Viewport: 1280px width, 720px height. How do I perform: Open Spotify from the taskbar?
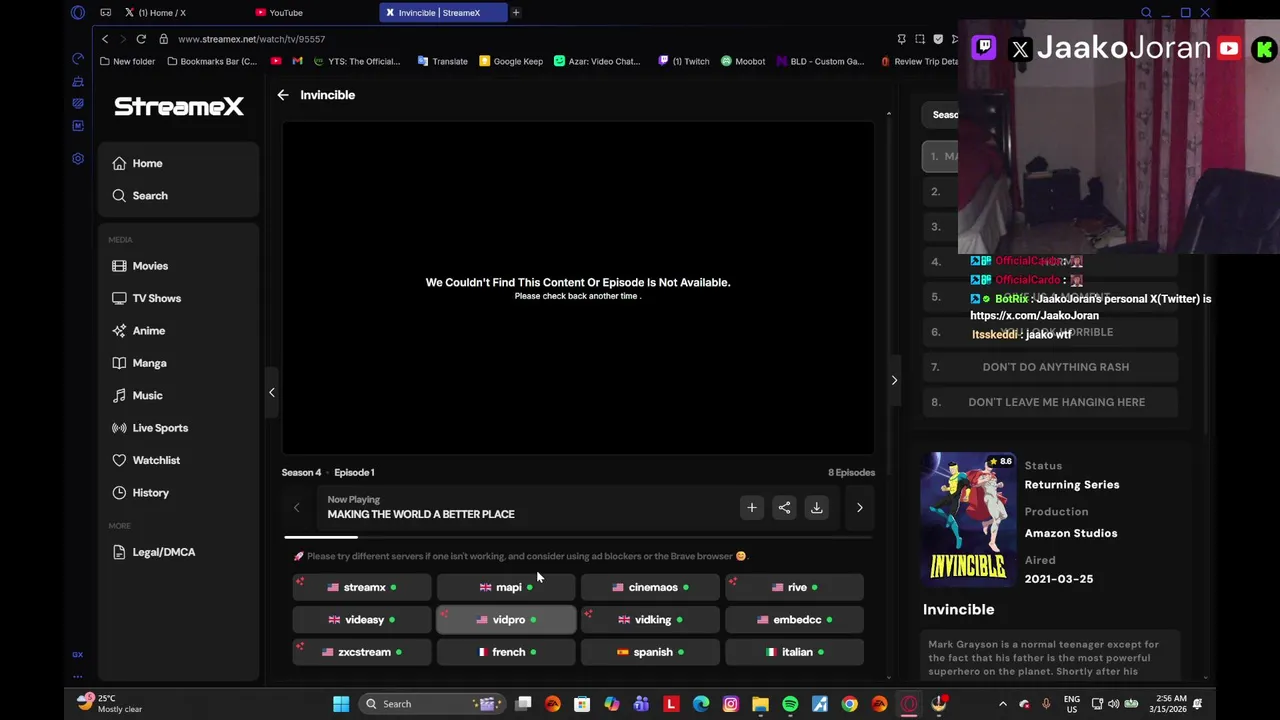click(x=790, y=704)
